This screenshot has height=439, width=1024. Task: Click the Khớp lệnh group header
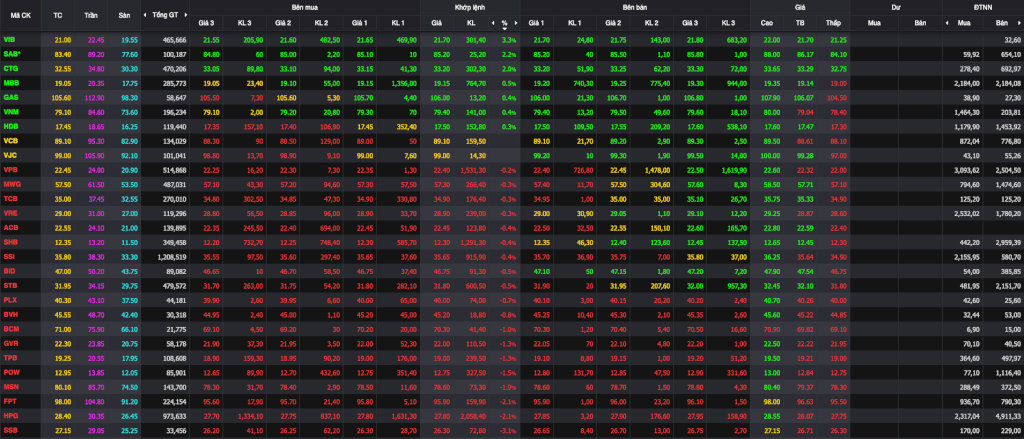point(470,8)
